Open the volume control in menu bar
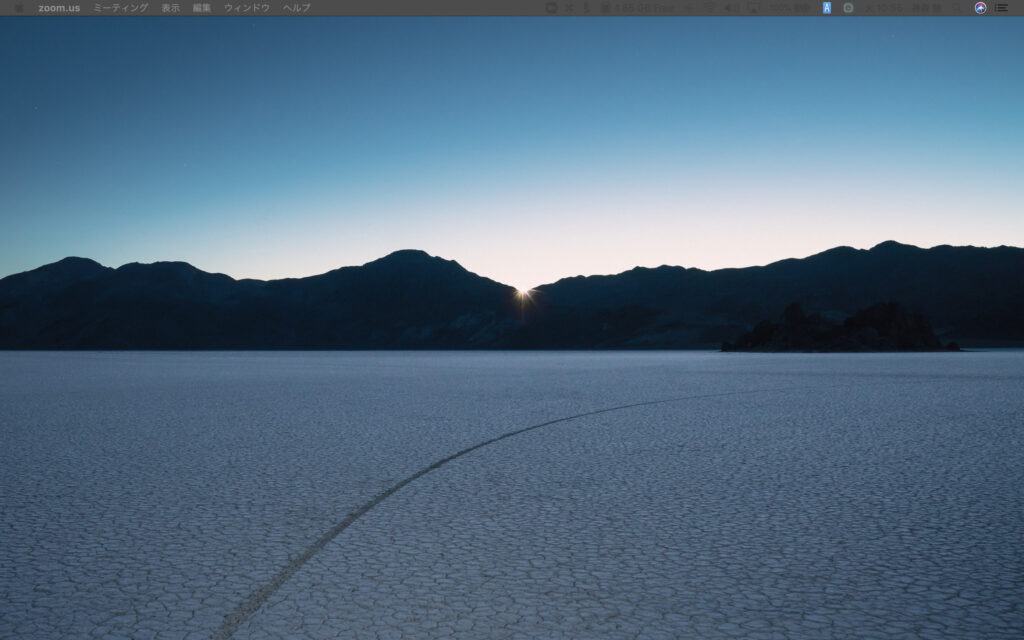1024x640 pixels. 731,8
